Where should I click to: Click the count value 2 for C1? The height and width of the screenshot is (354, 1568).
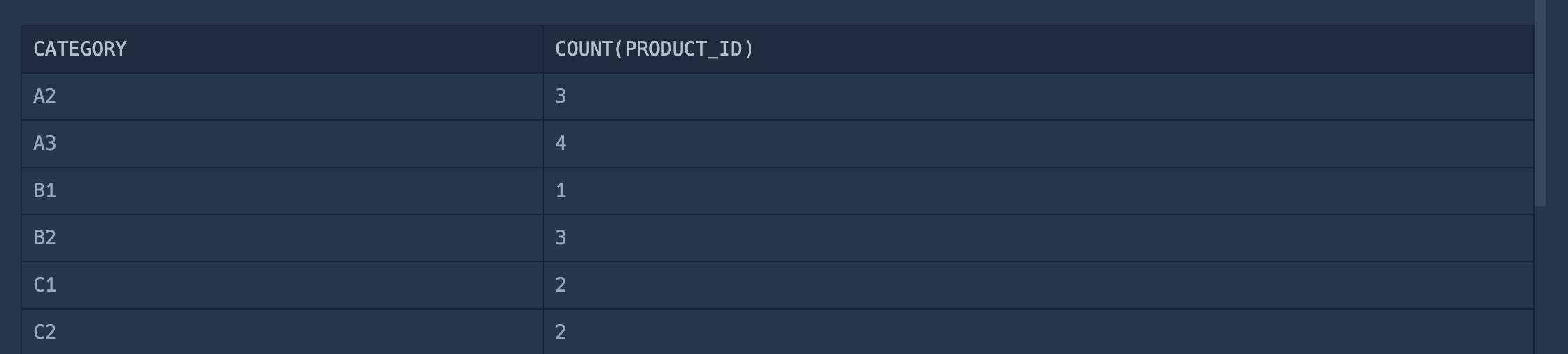561,285
